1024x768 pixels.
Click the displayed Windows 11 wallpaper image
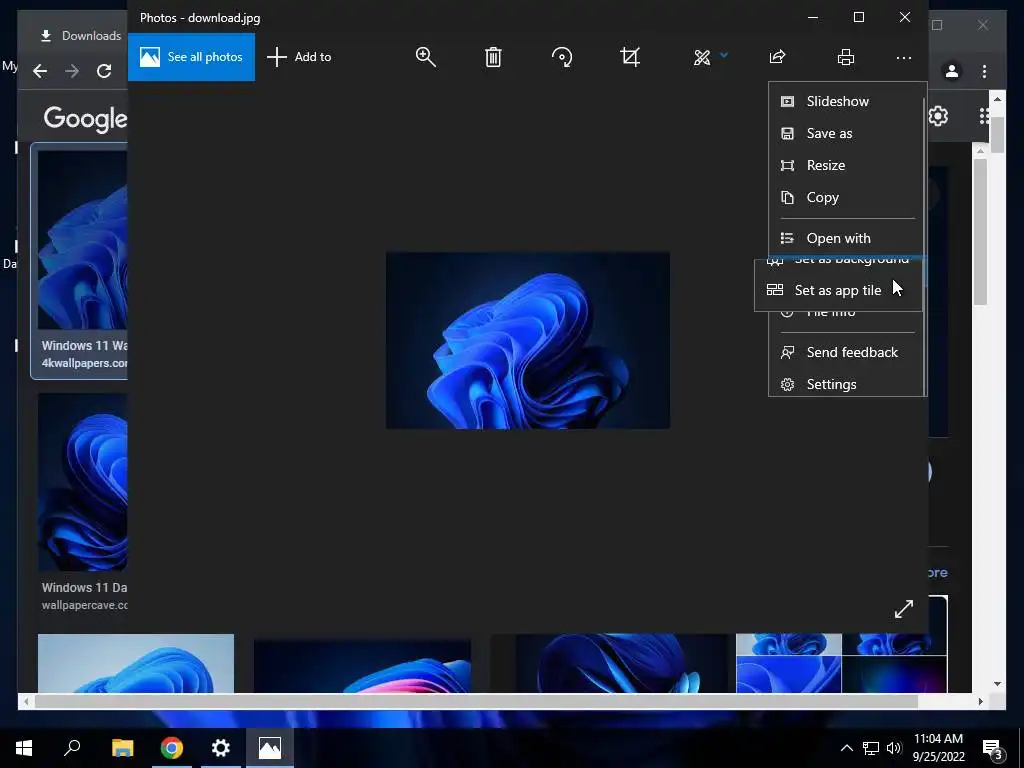[527, 340]
